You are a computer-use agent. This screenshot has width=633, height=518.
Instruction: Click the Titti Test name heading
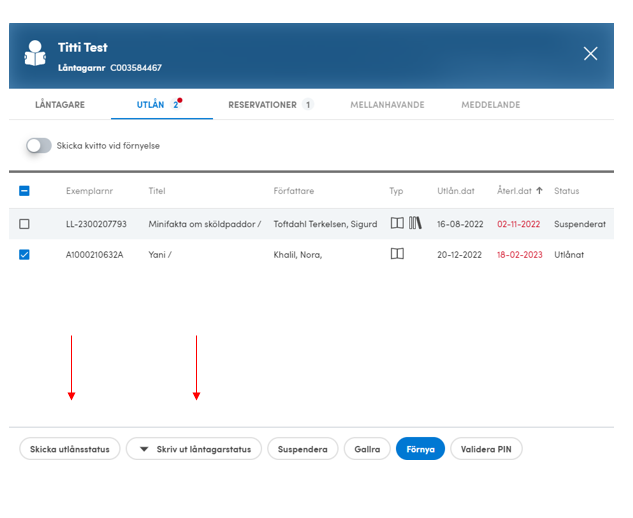tap(83, 48)
